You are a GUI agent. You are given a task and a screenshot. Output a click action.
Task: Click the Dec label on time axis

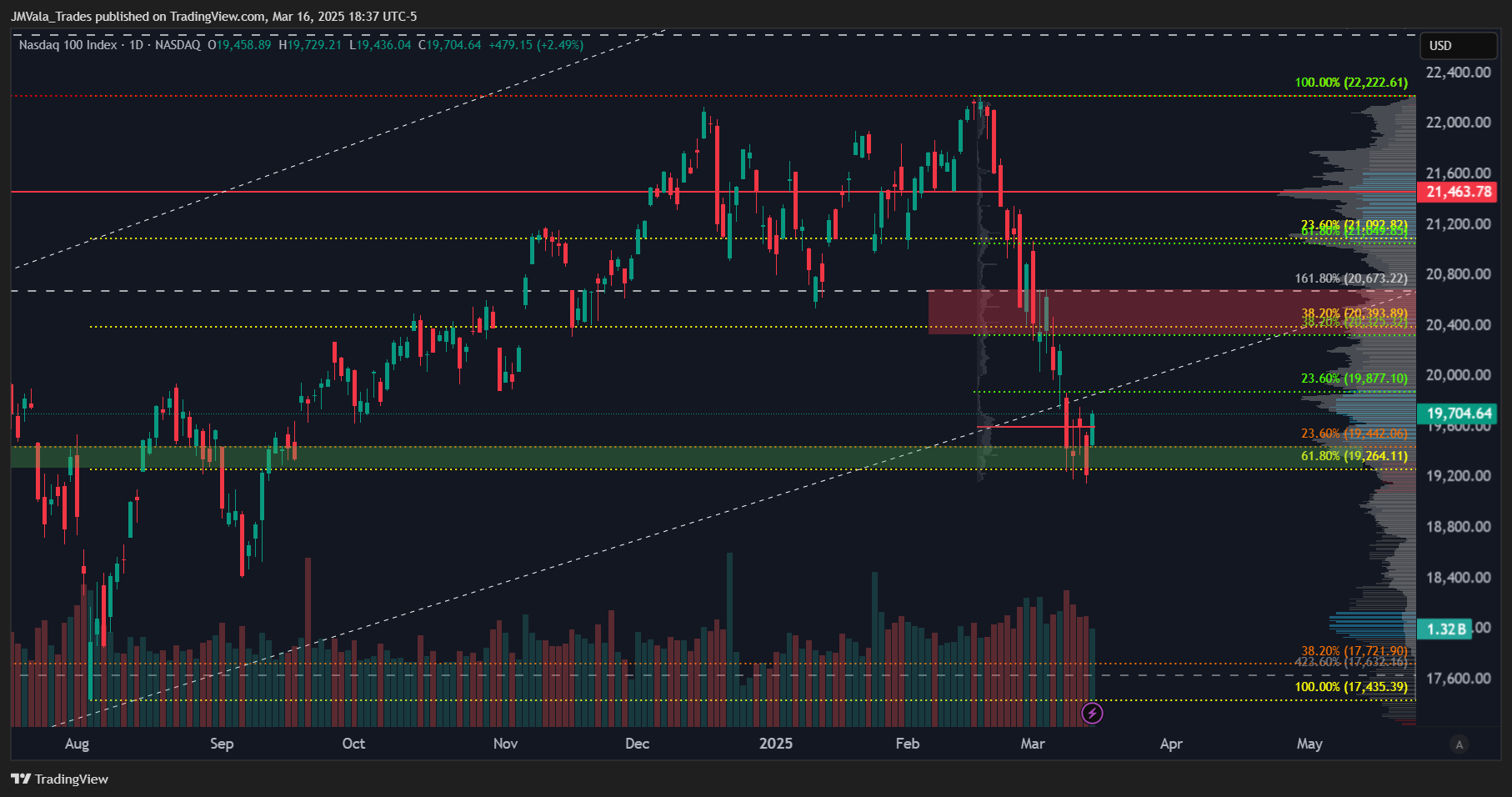tap(637, 744)
